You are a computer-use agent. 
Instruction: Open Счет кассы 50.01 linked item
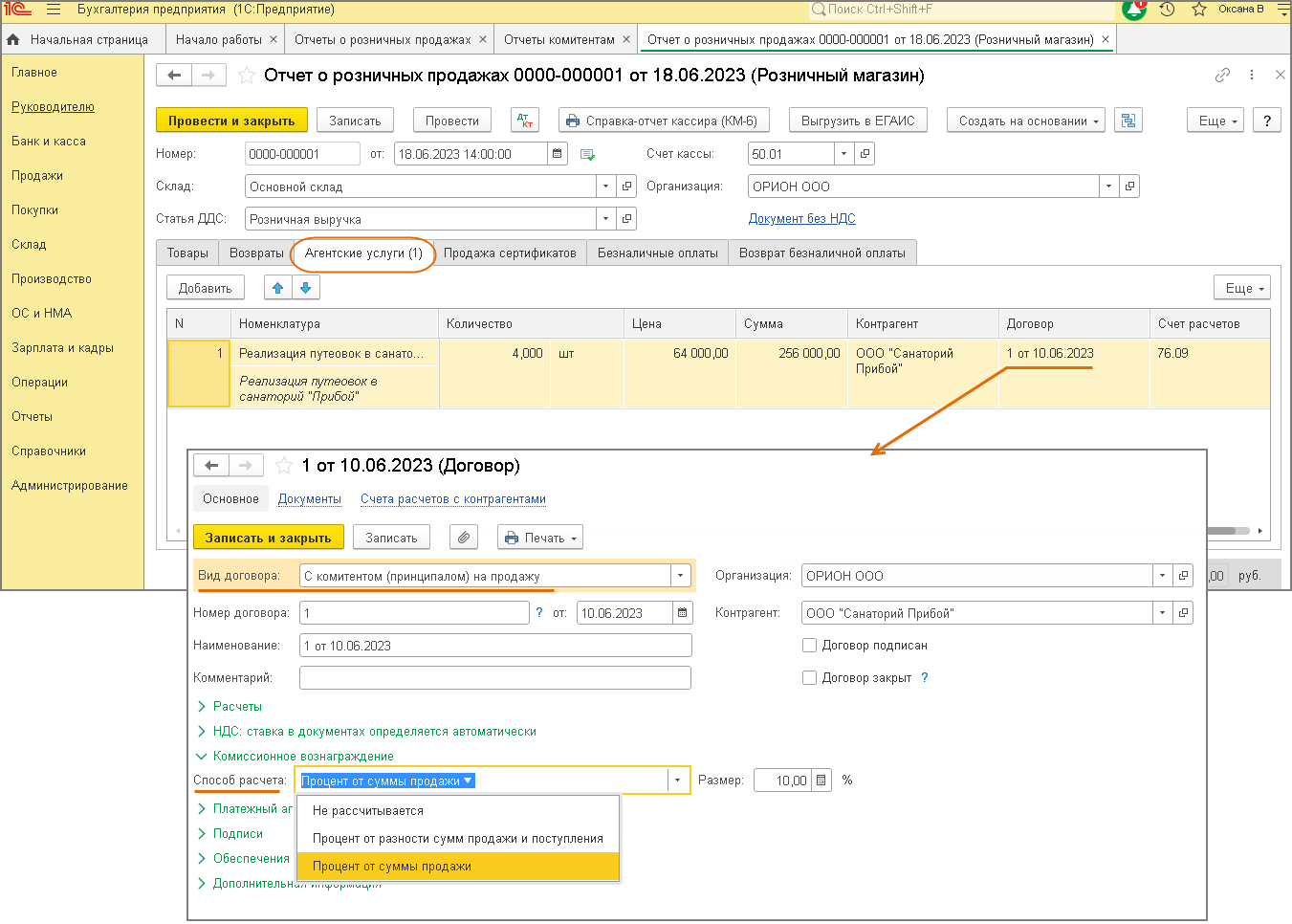click(865, 154)
